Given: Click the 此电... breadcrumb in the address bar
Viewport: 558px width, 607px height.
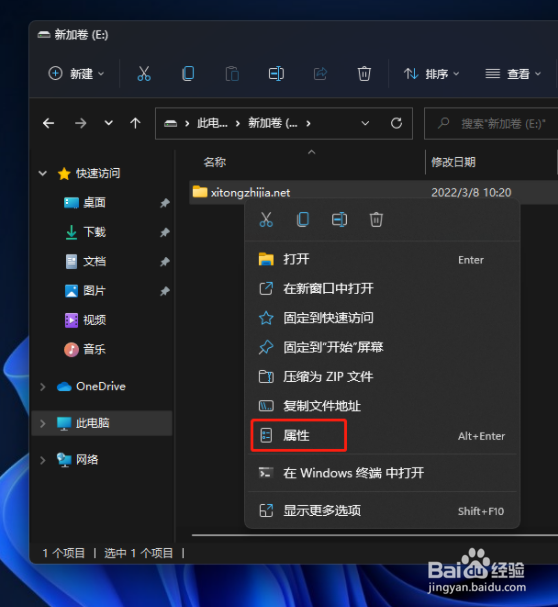Looking at the screenshot, I should click(x=212, y=123).
